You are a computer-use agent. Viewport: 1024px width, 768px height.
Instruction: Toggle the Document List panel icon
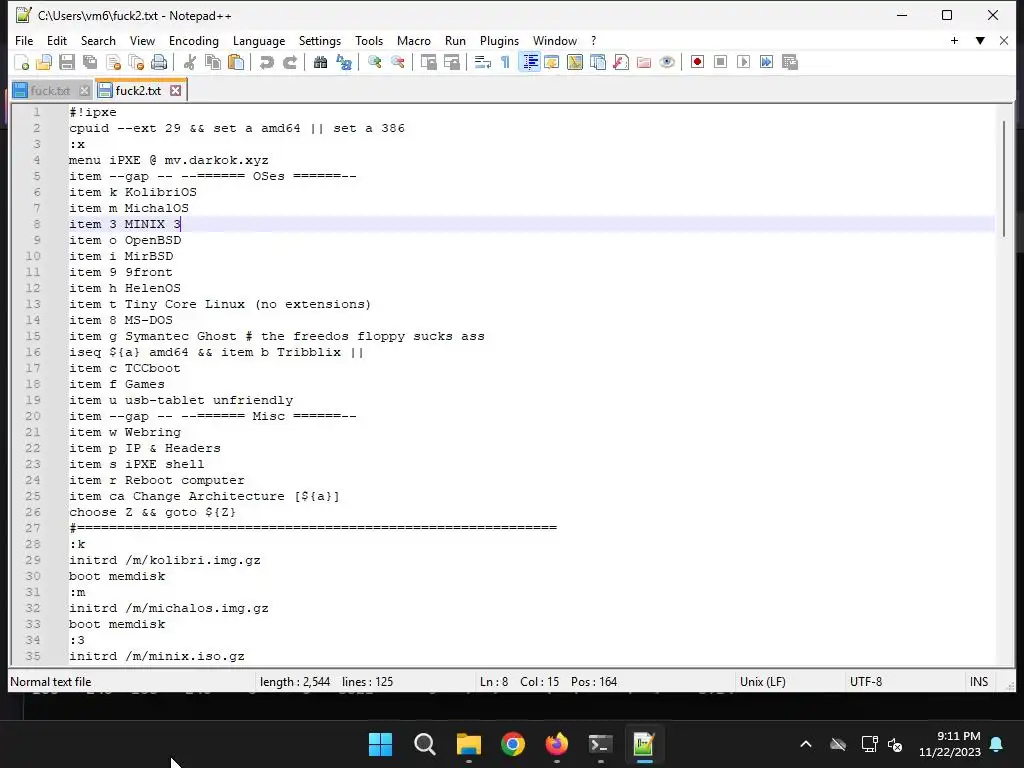click(598, 62)
